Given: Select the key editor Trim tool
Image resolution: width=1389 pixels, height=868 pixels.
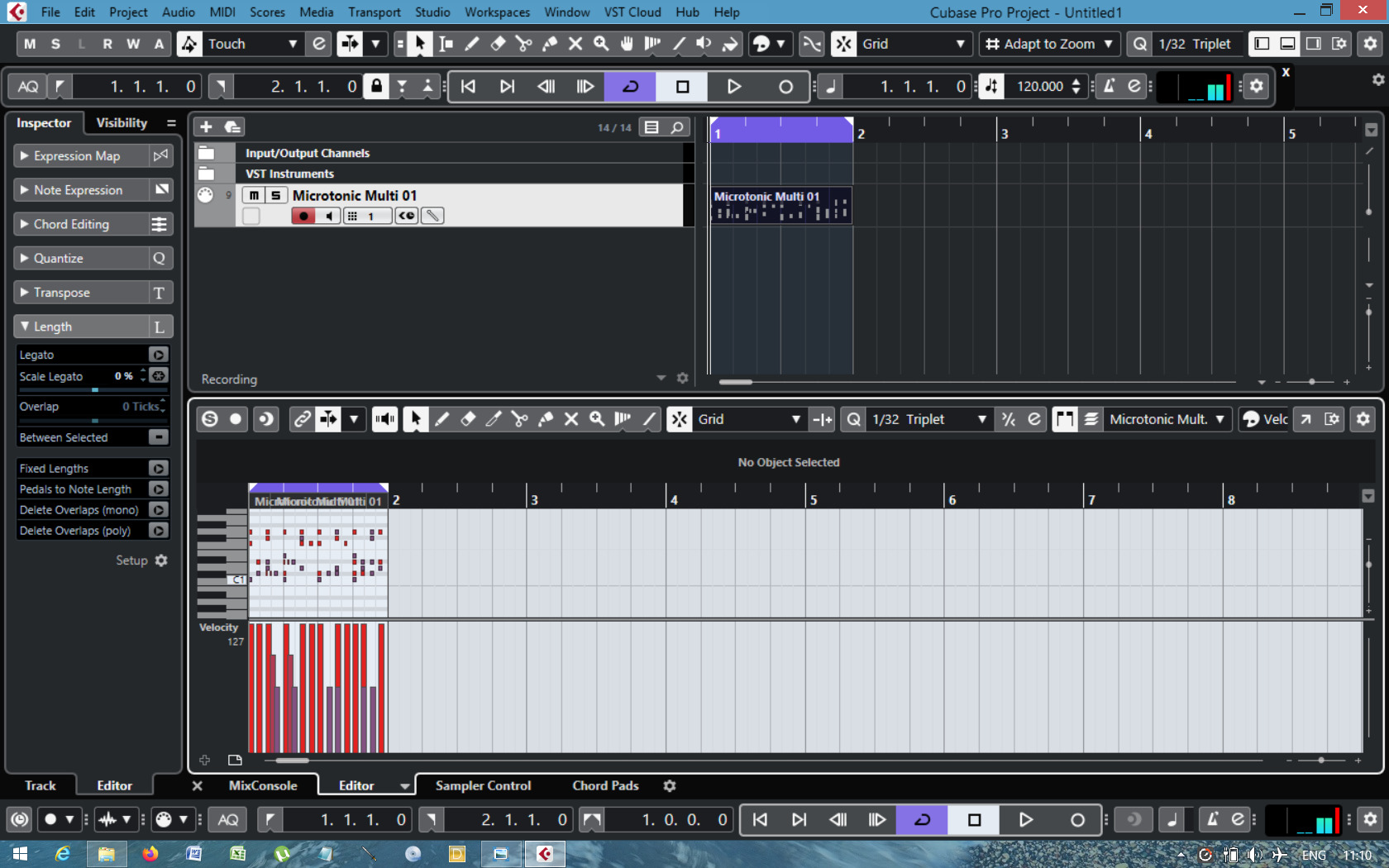Looking at the screenshot, I should (x=494, y=419).
